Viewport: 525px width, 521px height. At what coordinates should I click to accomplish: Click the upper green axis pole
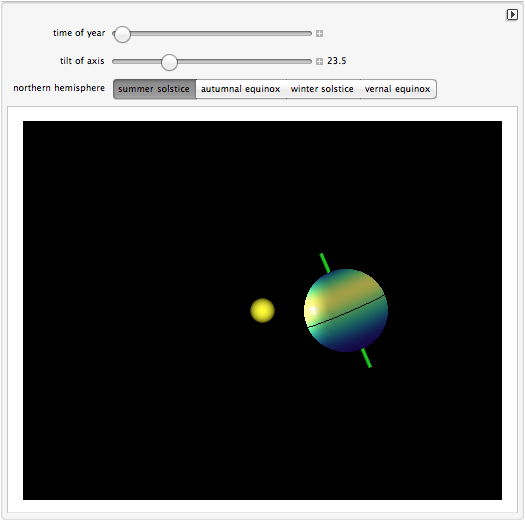point(325,263)
